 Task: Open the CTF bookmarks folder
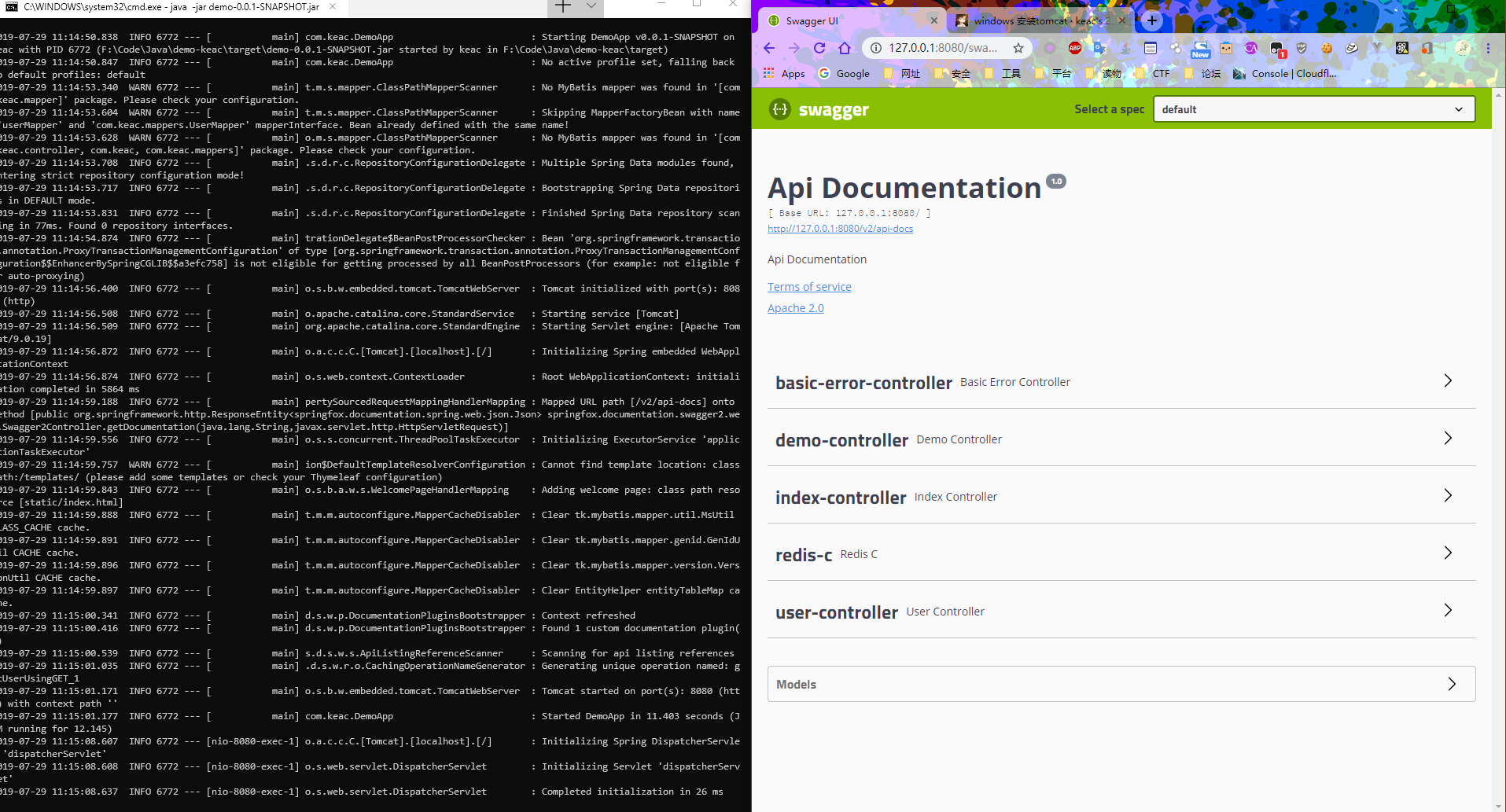1153,73
